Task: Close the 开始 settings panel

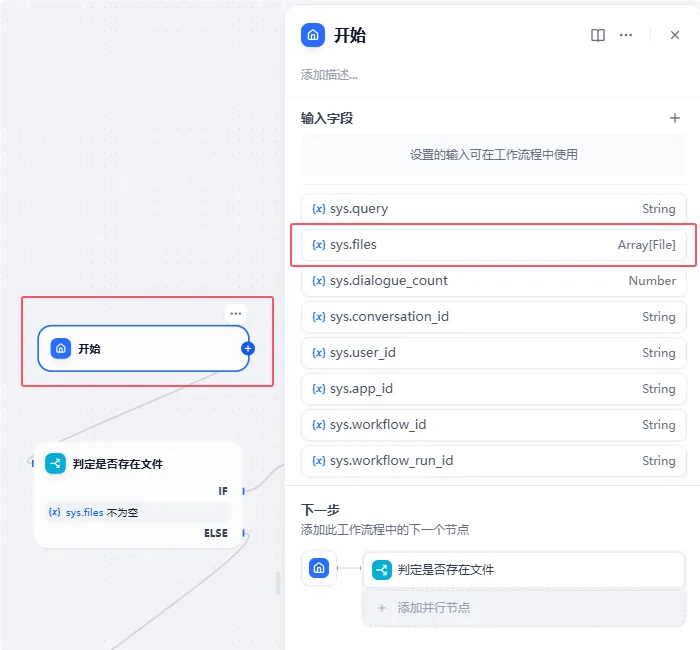Action: tap(675, 35)
